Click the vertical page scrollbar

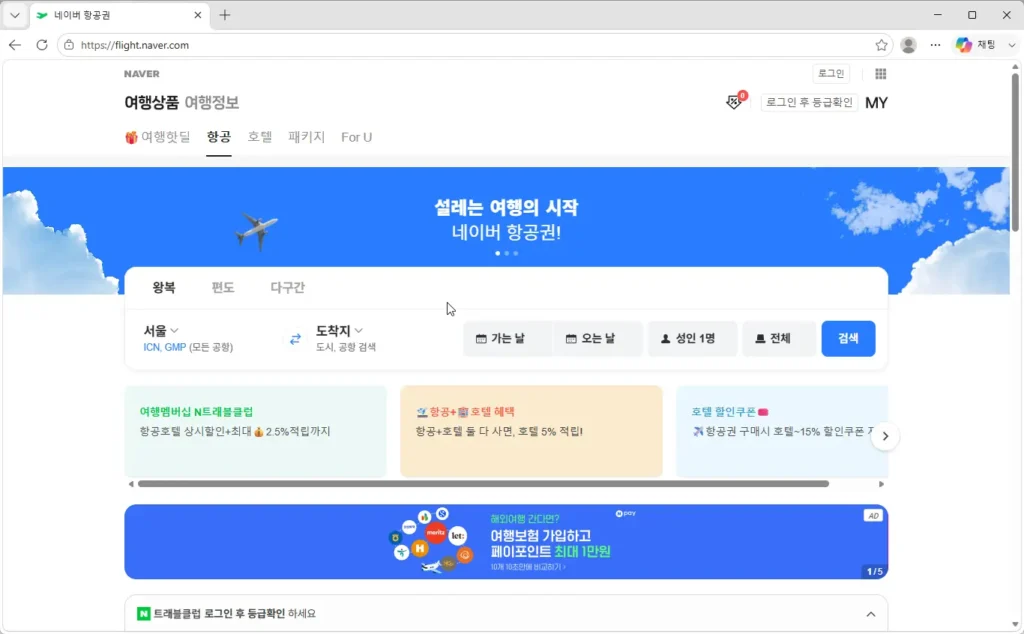1016,151
